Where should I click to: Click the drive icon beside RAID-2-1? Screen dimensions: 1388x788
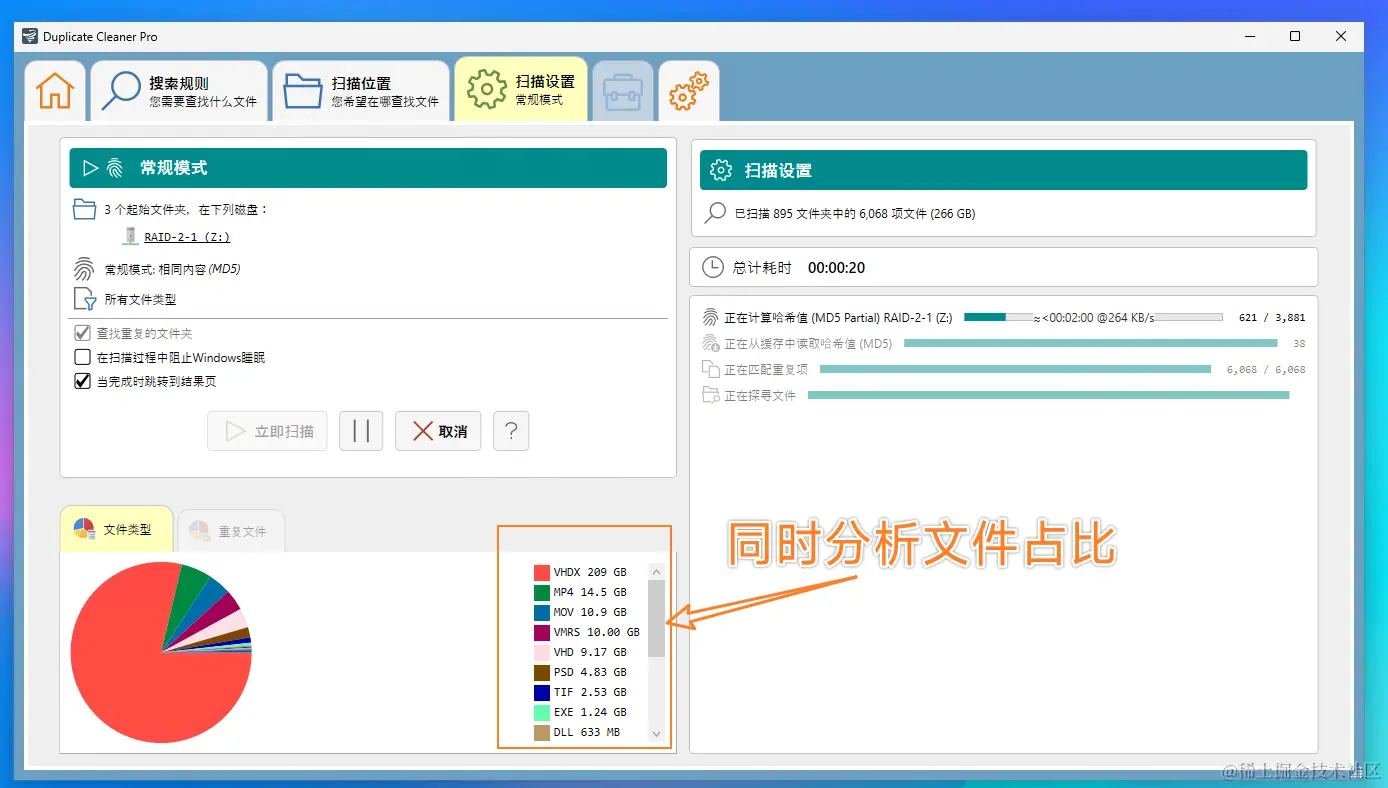pyautogui.click(x=130, y=237)
